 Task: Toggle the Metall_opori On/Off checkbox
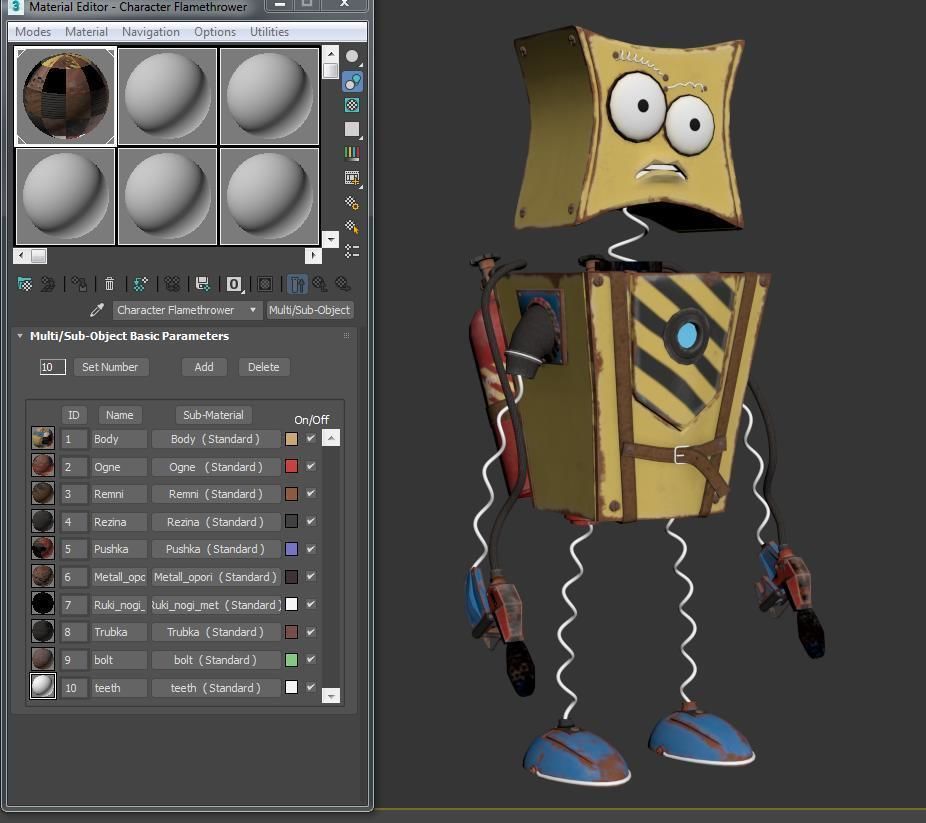point(311,576)
